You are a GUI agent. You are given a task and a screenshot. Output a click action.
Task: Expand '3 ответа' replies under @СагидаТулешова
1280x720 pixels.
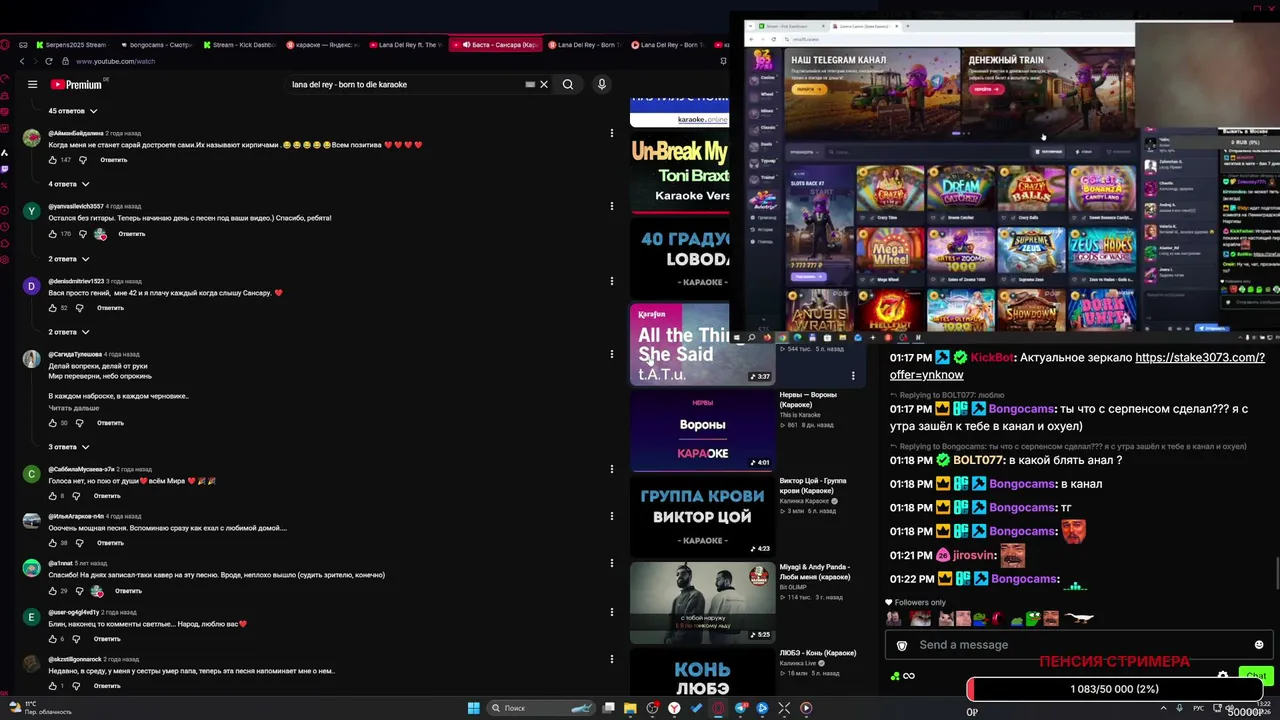(x=69, y=447)
